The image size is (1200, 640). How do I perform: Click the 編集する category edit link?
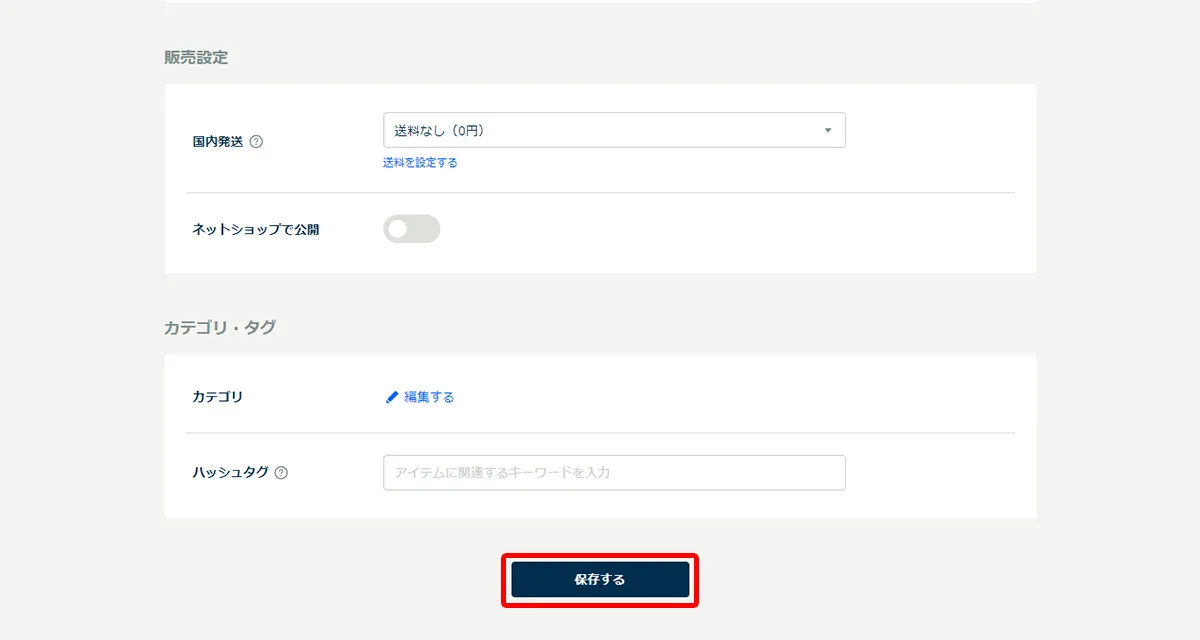tap(430, 396)
